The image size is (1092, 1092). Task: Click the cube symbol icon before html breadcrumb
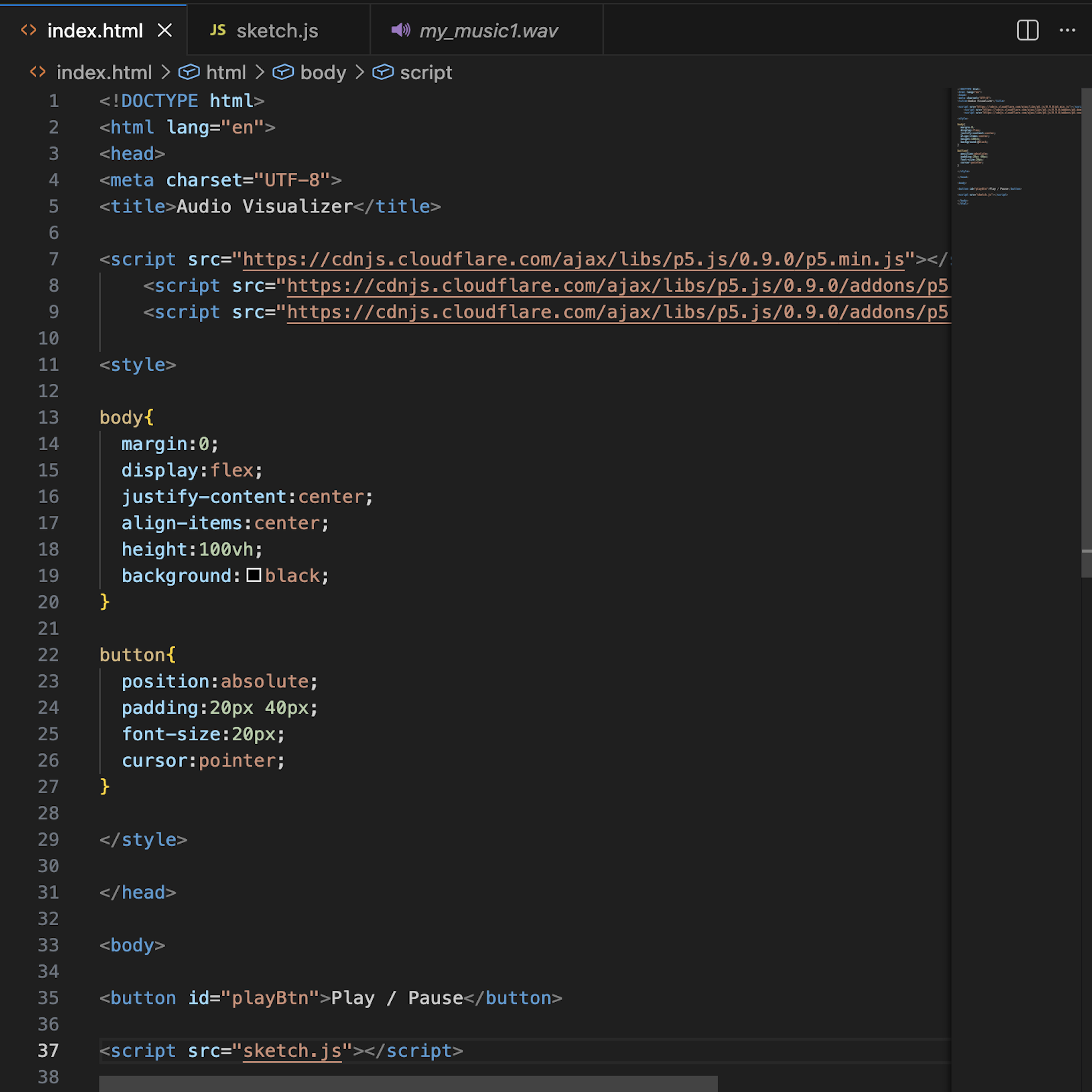click(189, 72)
